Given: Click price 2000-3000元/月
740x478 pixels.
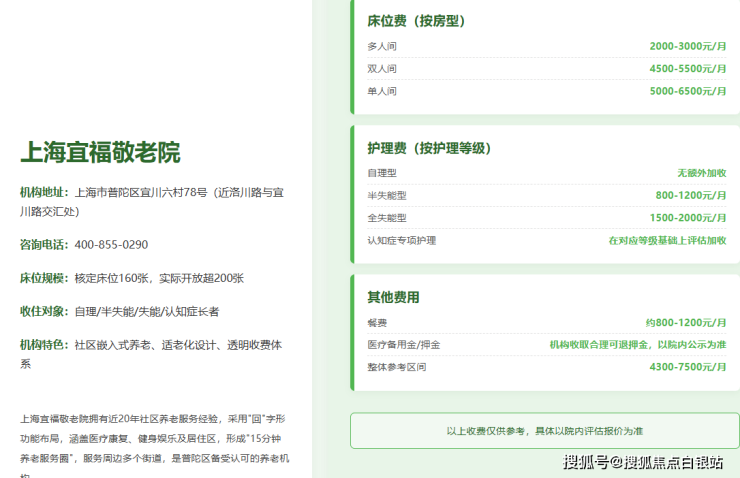Looking at the screenshot, I should coord(688,46).
